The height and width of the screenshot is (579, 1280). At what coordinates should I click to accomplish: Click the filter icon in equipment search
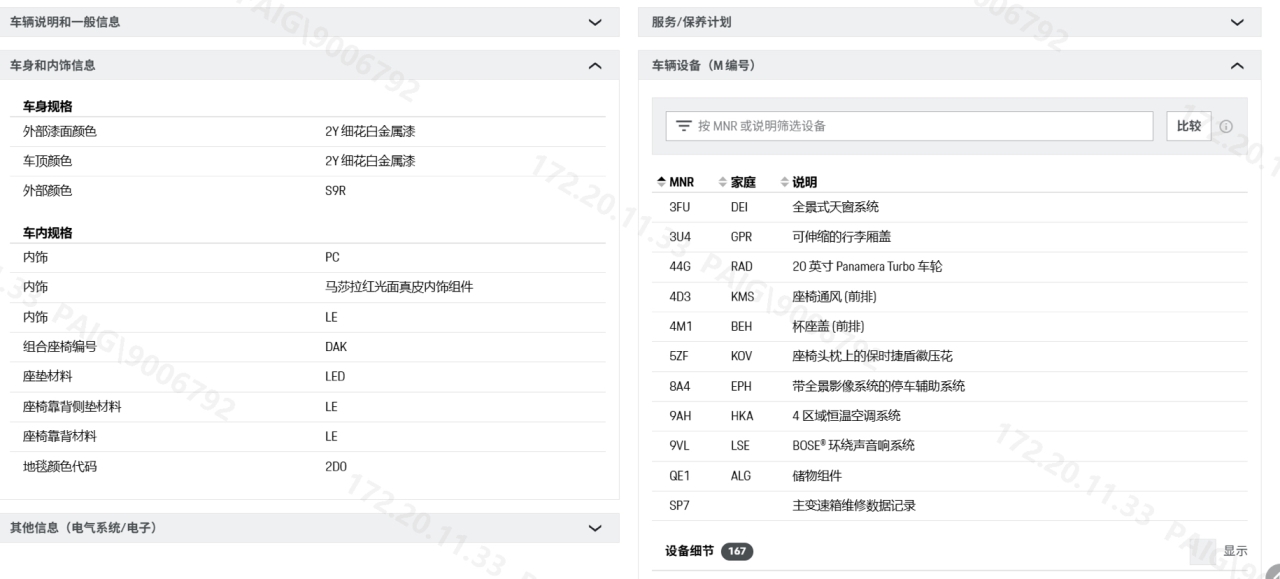pyautogui.click(x=684, y=126)
